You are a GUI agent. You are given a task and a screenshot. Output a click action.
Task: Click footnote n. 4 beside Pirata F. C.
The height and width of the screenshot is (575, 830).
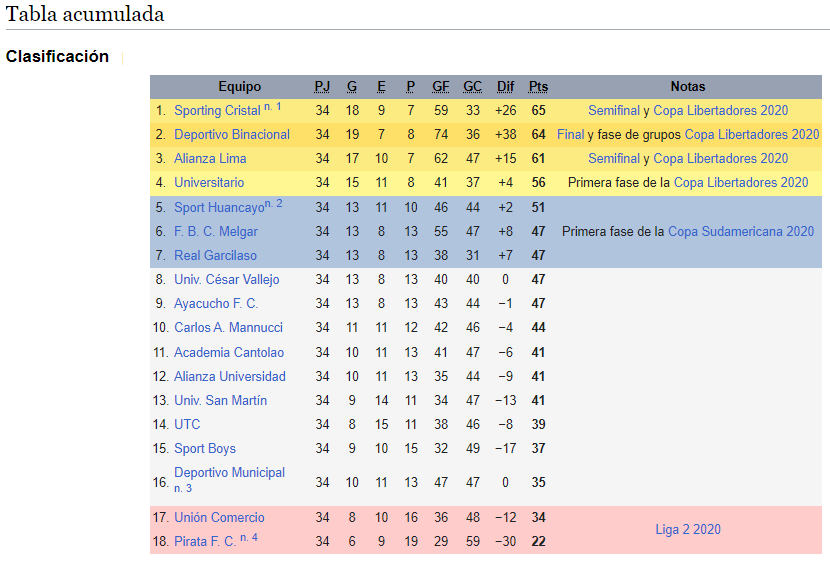(249, 538)
